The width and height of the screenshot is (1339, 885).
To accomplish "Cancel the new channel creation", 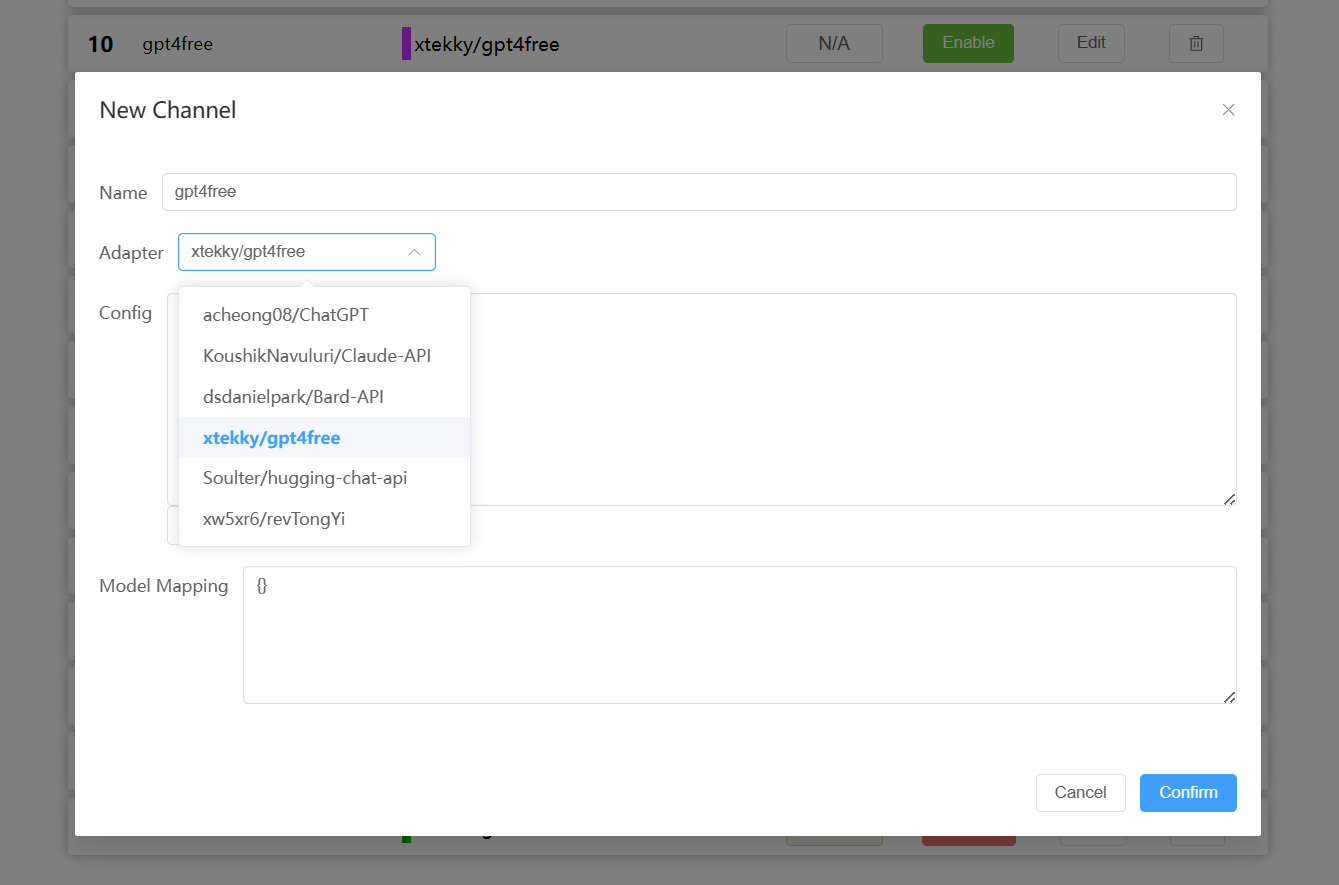I will point(1080,792).
